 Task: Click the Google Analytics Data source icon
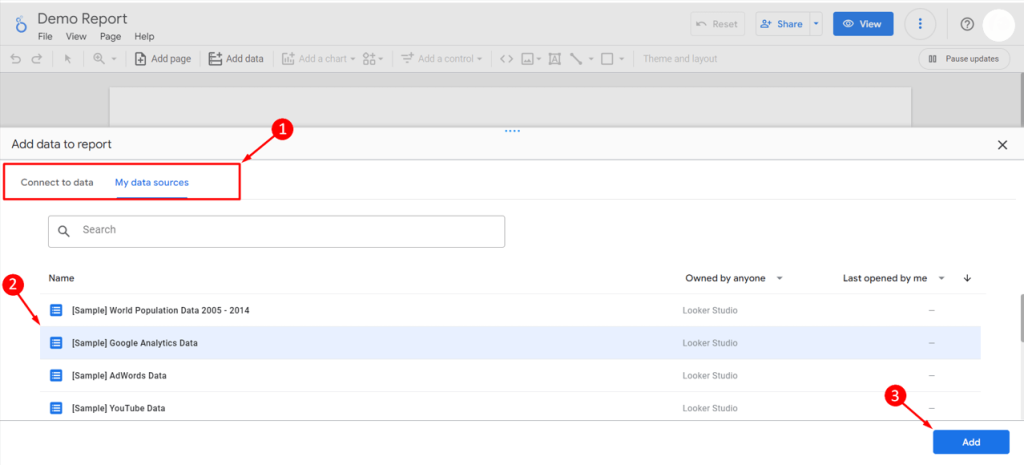click(x=56, y=343)
